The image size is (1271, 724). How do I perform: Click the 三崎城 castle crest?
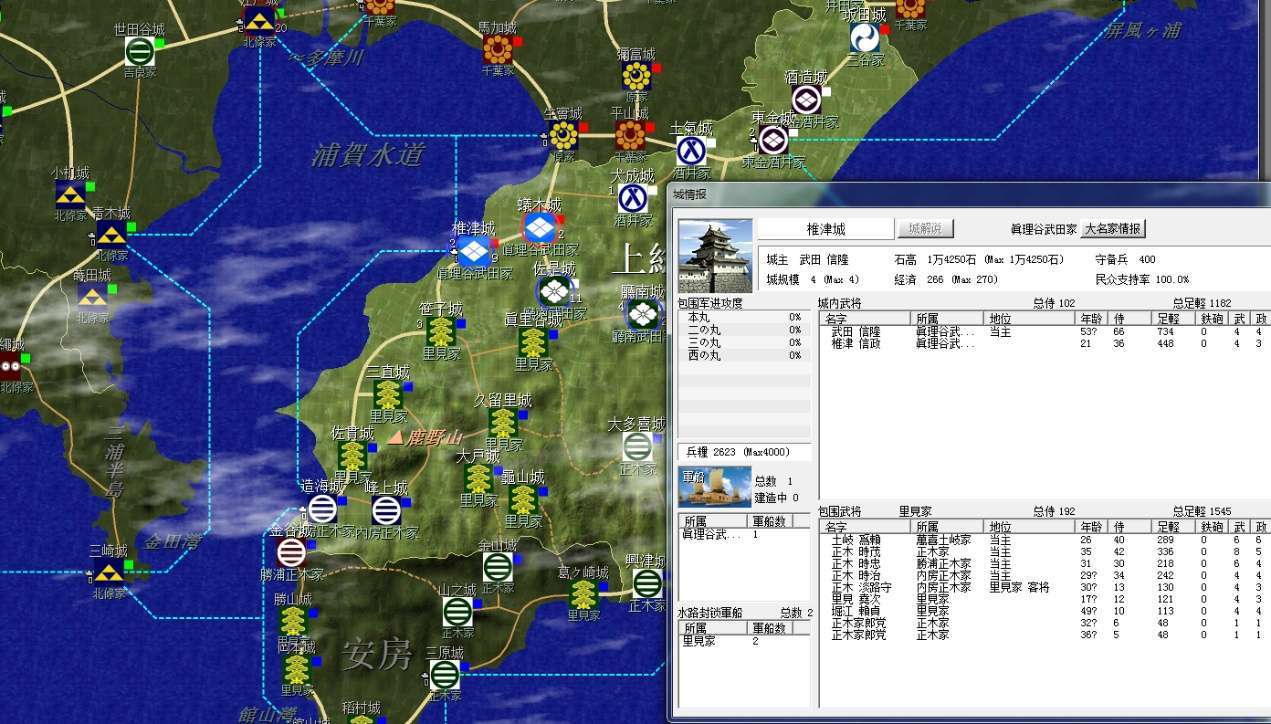tap(109, 572)
